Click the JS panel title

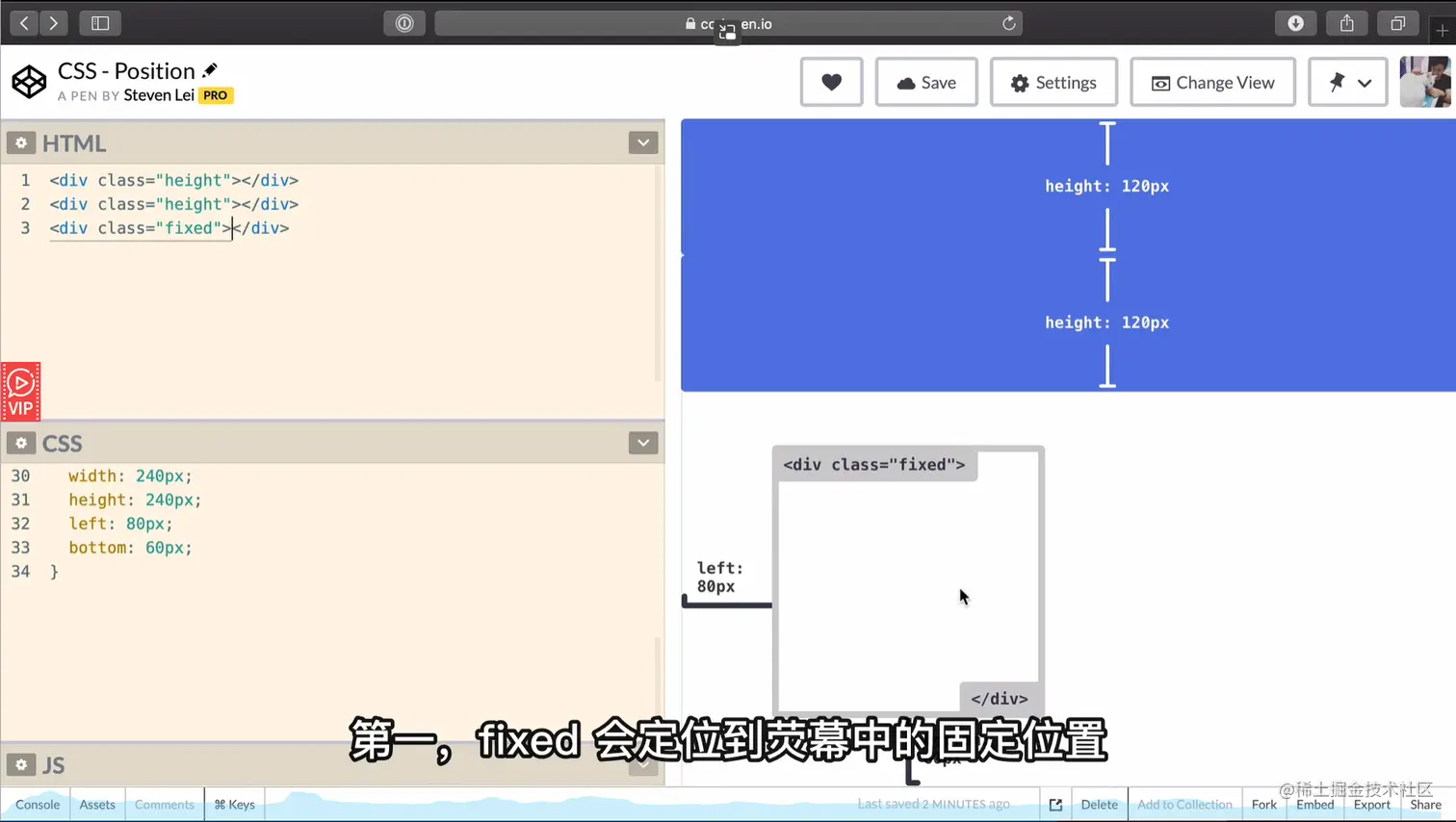[x=54, y=765]
